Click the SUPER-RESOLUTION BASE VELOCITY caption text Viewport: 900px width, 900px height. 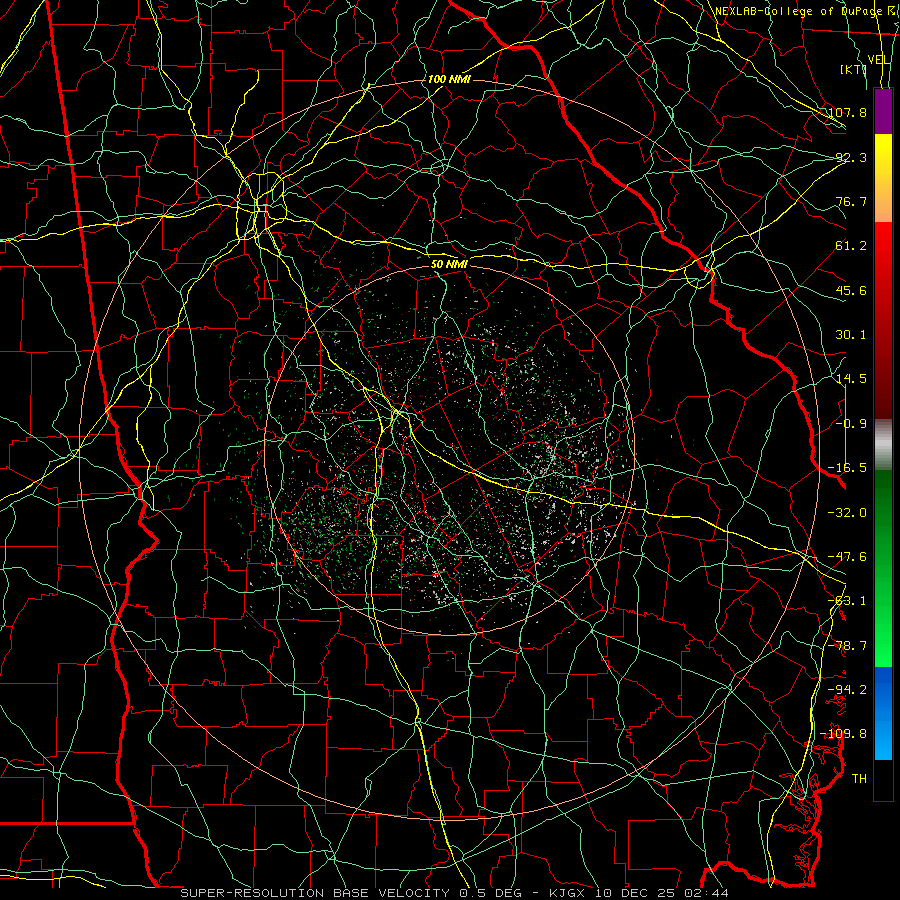(x=315, y=893)
